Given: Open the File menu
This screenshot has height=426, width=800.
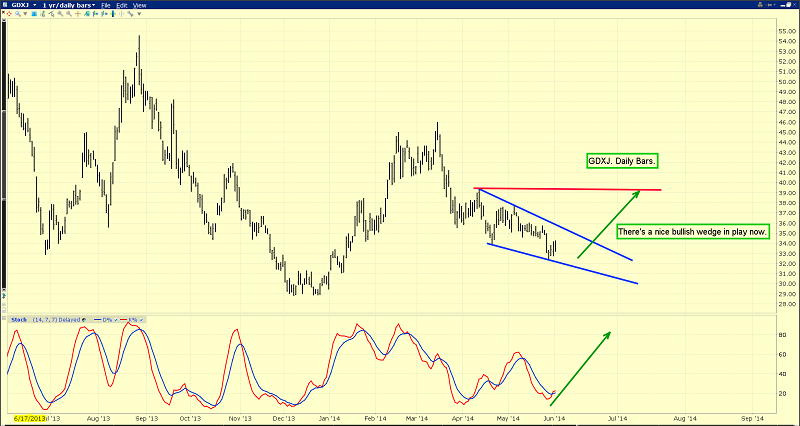Looking at the screenshot, I should point(106,5).
